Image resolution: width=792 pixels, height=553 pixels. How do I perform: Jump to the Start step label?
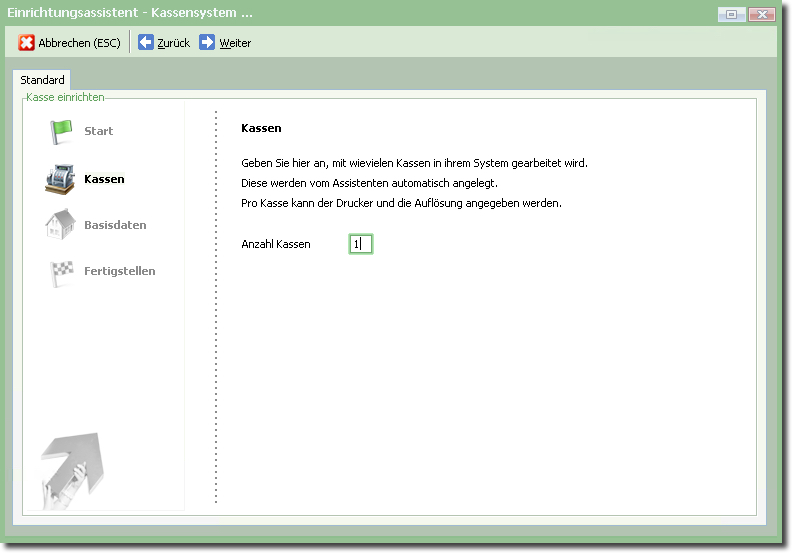(98, 131)
